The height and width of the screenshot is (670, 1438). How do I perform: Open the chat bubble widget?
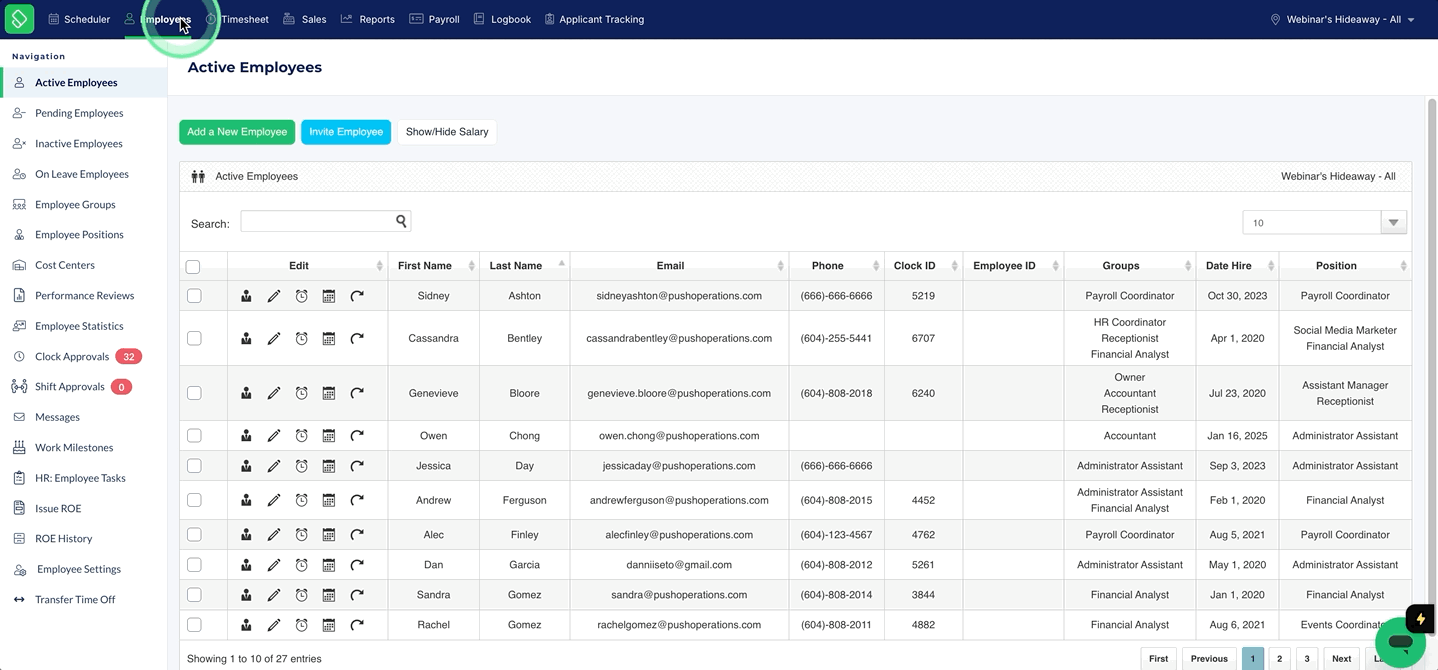[x=1400, y=642]
